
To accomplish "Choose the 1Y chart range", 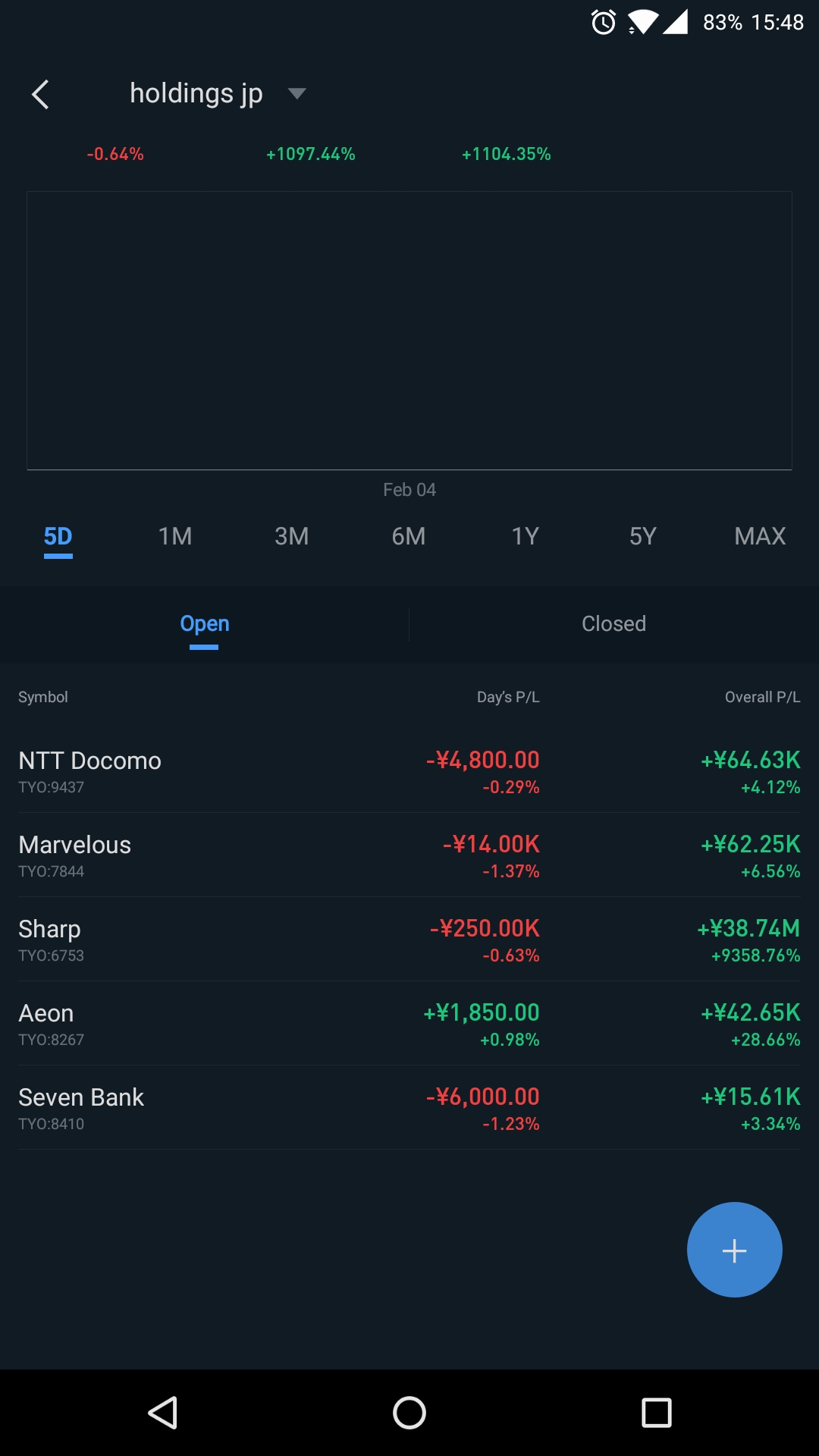I will pyautogui.click(x=526, y=536).
